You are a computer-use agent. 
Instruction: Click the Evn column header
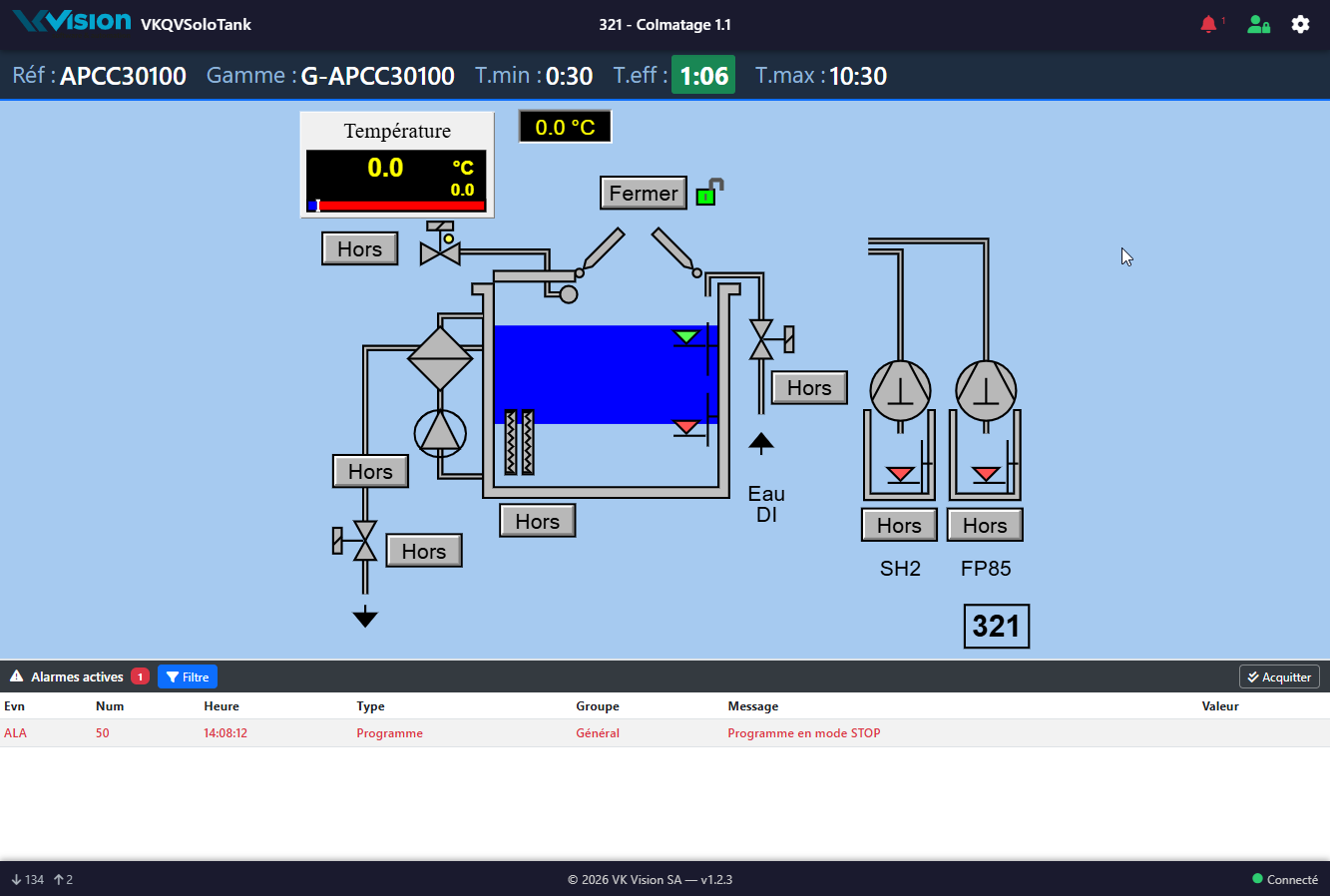point(15,706)
